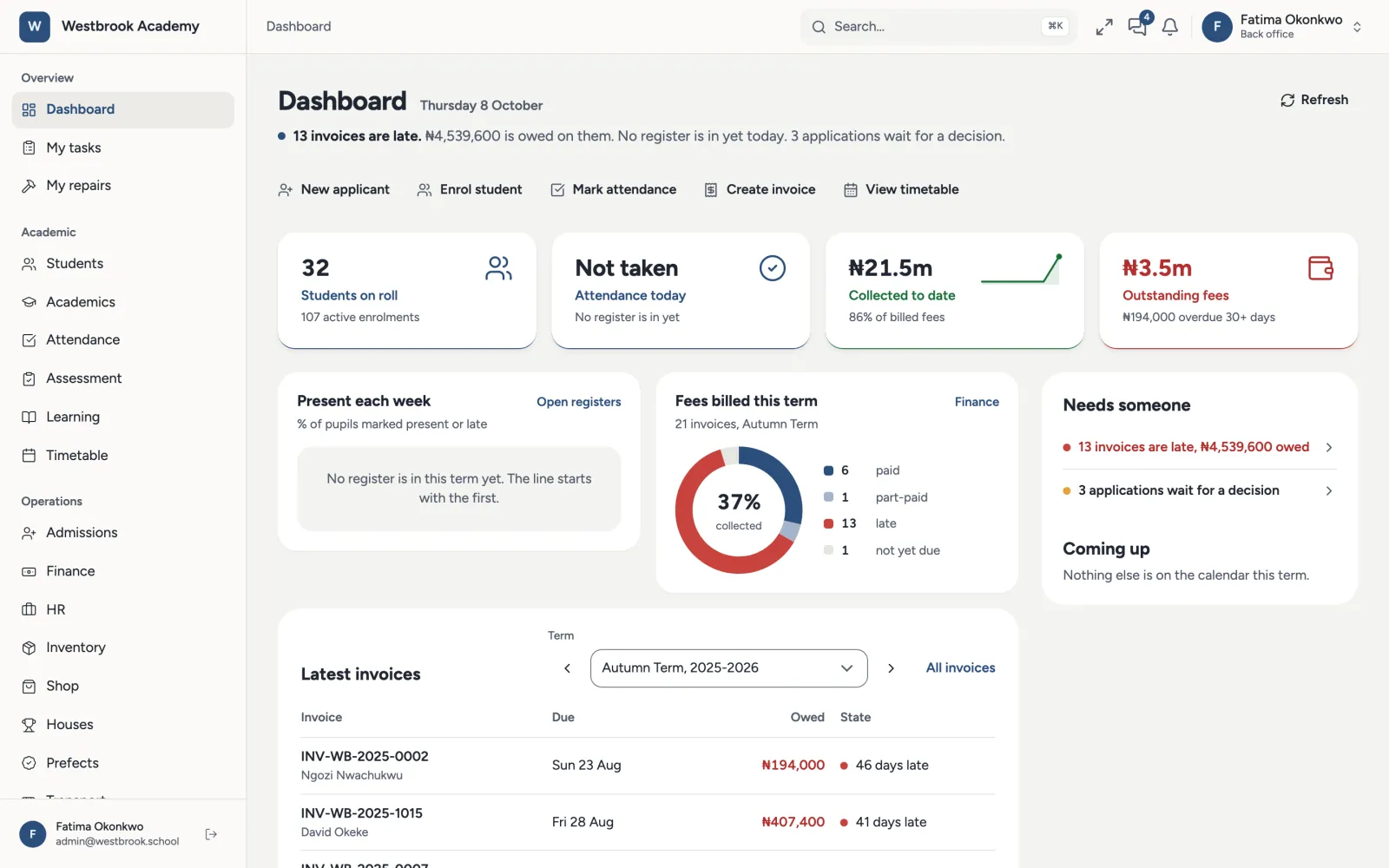Viewport: 1389px width, 868px height.
Task: Open Admissions in the sidebar
Action: pyautogui.click(x=123, y=533)
